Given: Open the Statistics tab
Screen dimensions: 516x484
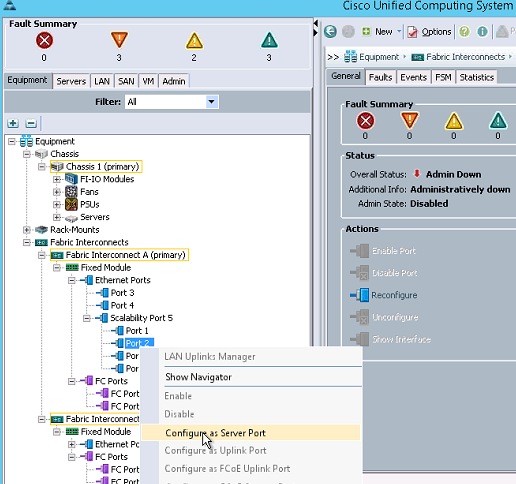Looking at the screenshot, I should [477, 77].
